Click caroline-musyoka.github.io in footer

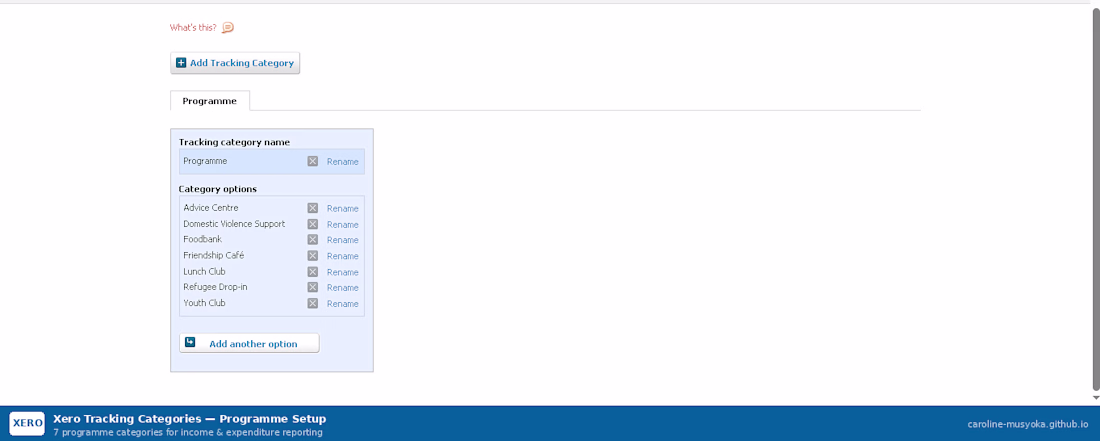[x=1028, y=424]
